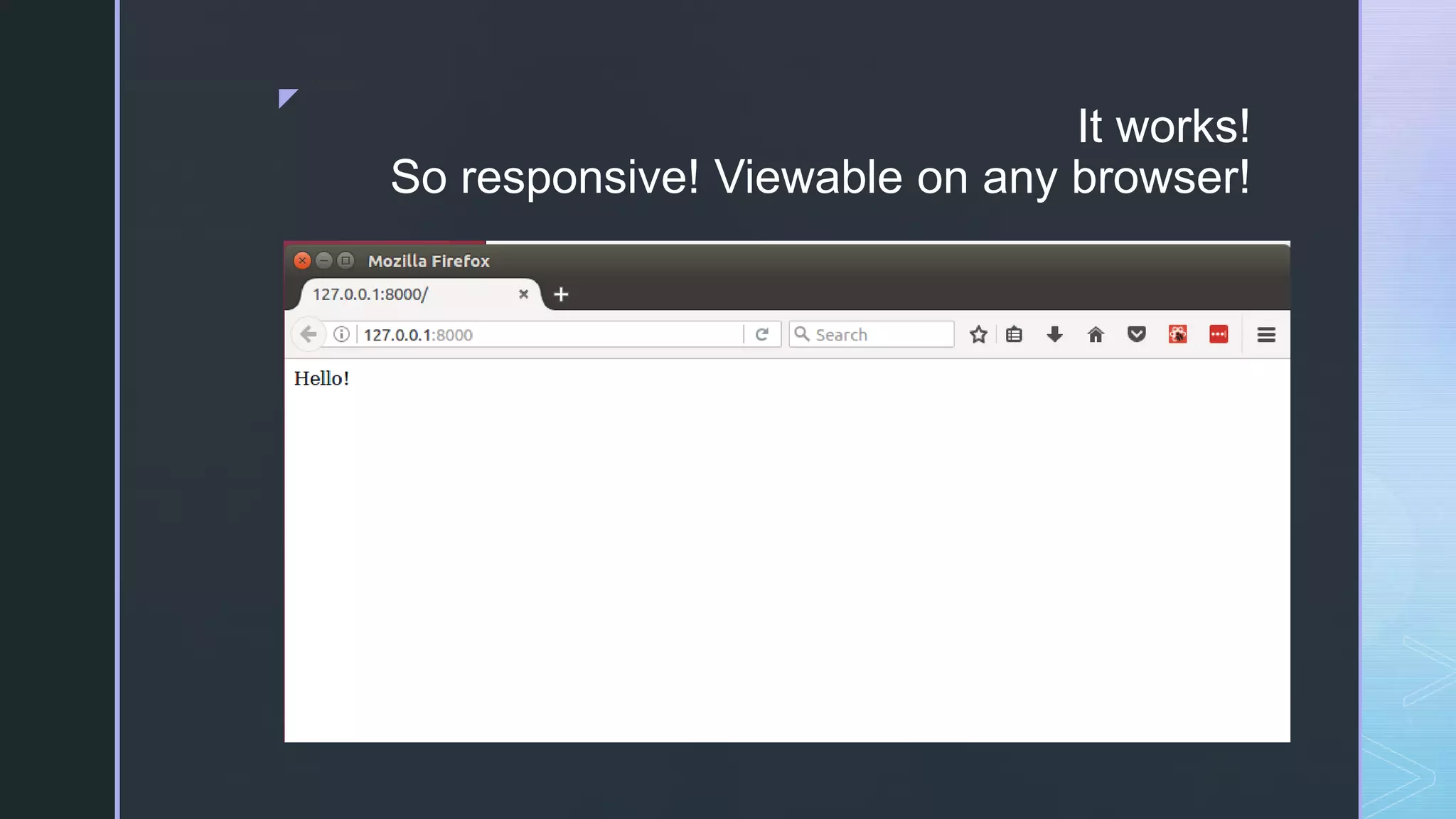Show the bookmarks list icon
This screenshot has height=819, width=1456.
[x=1014, y=334]
